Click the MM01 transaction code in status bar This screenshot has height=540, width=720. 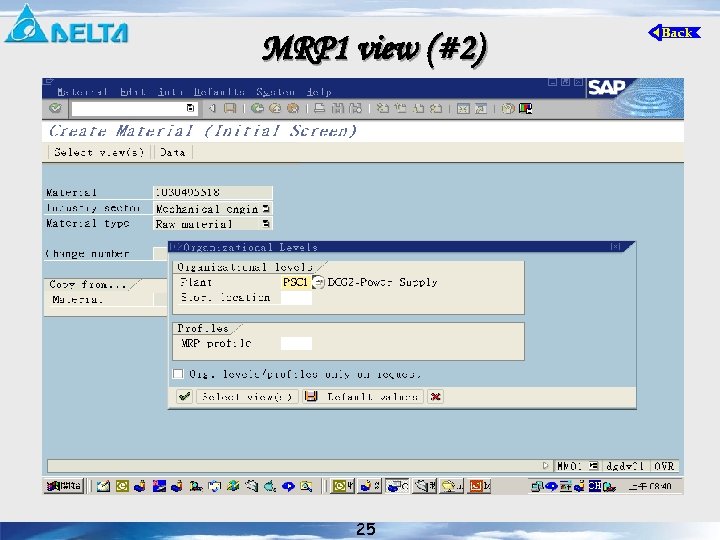(569, 466)
